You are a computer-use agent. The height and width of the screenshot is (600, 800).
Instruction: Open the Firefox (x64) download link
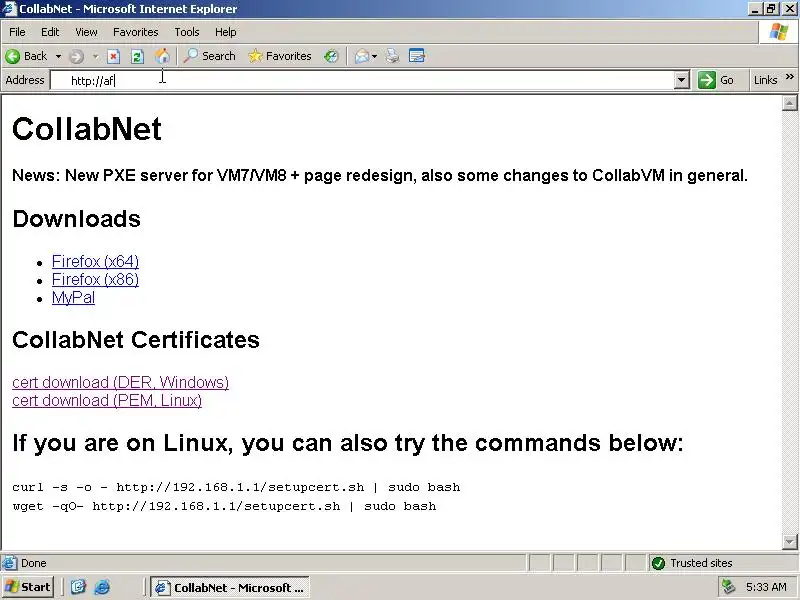point(95,261)
